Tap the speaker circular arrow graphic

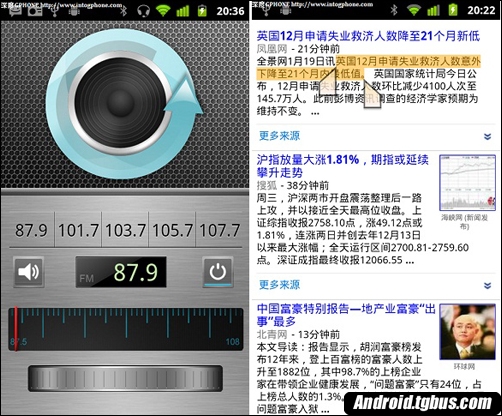(124, 103)
